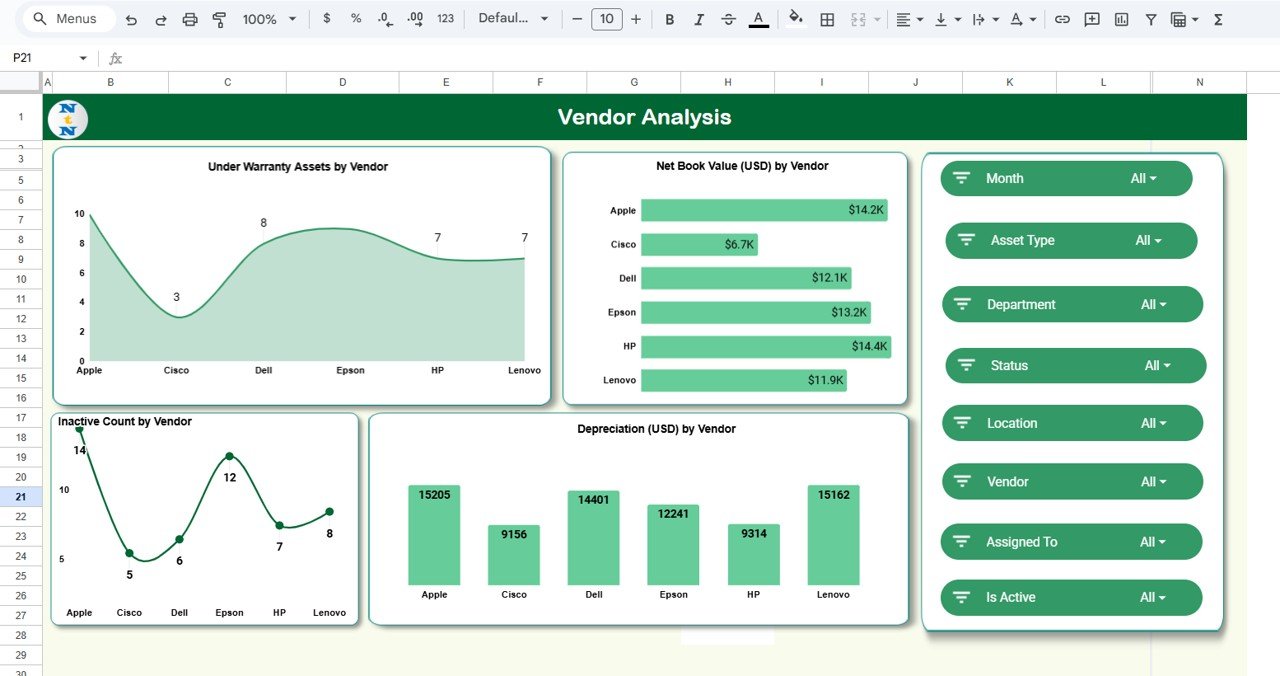Screen dimensions: 1280x676
Task: Click the Undo icon
Action: 131,19
